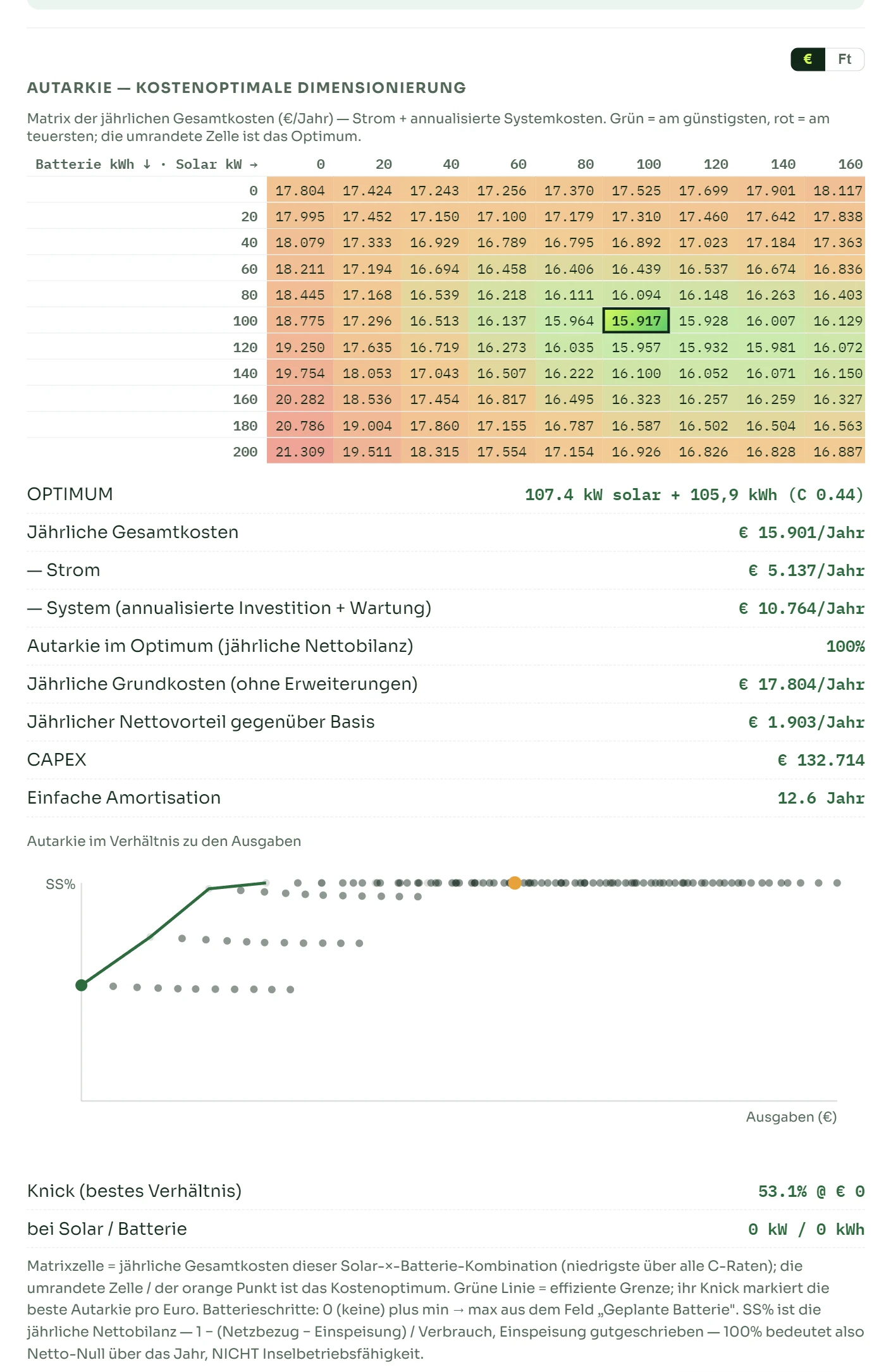The height and width of the screenshot is (1372, 879).
Task: Click the rightmost grey dot in the chart
Action: click(837, 883)
